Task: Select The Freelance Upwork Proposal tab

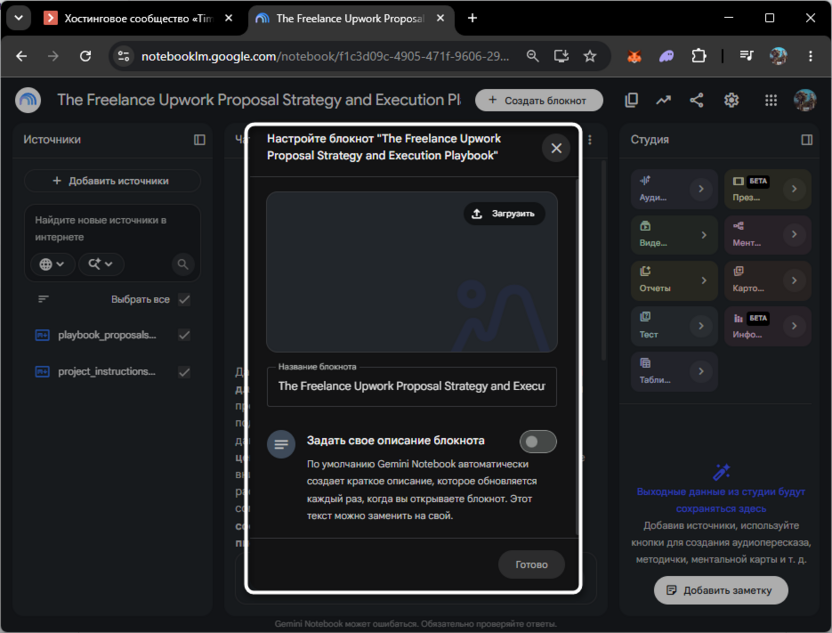Action: point(350,19)
